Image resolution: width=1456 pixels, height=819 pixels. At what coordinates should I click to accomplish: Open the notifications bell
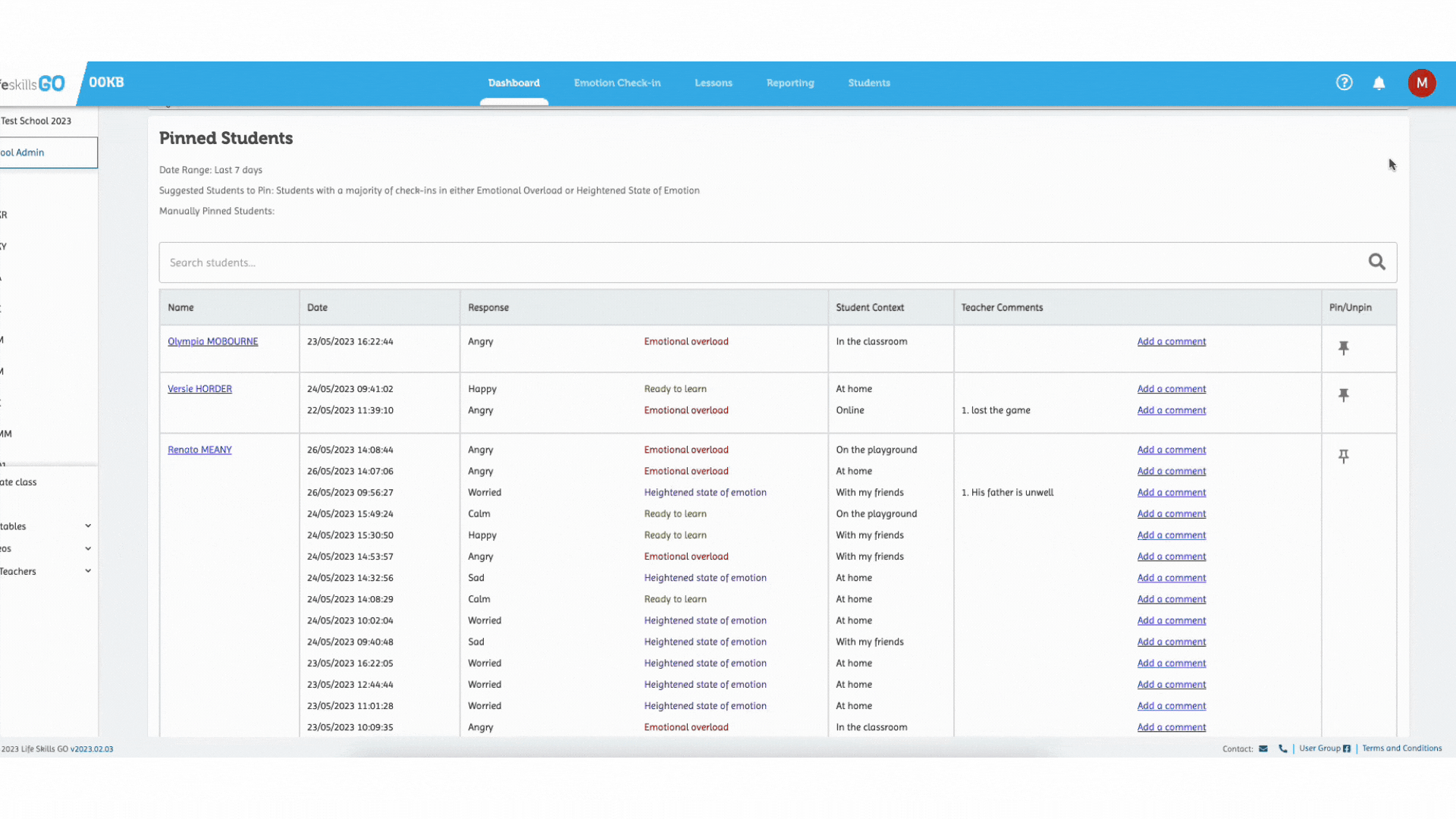(1379, 83)
